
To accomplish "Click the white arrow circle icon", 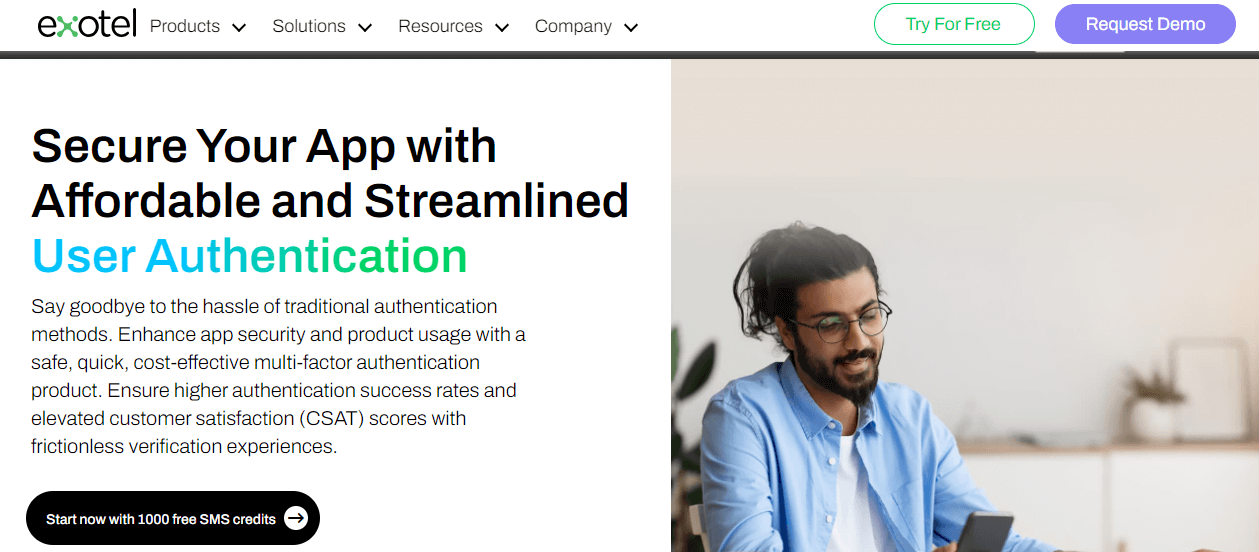I will [295, 519].
